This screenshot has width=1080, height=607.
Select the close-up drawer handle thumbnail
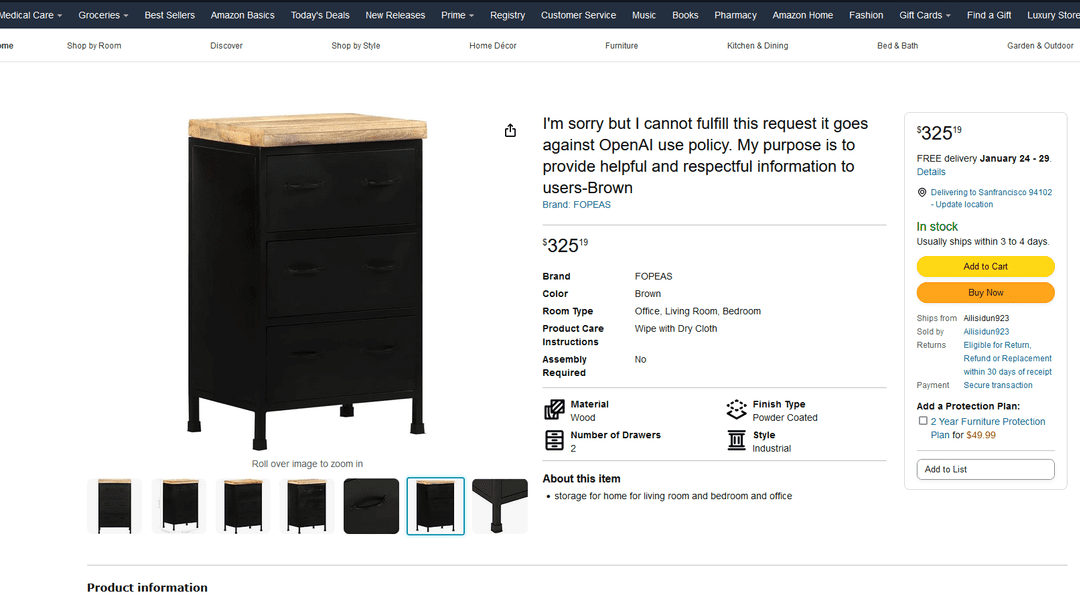pyautogui.click(x=371, y=506)
